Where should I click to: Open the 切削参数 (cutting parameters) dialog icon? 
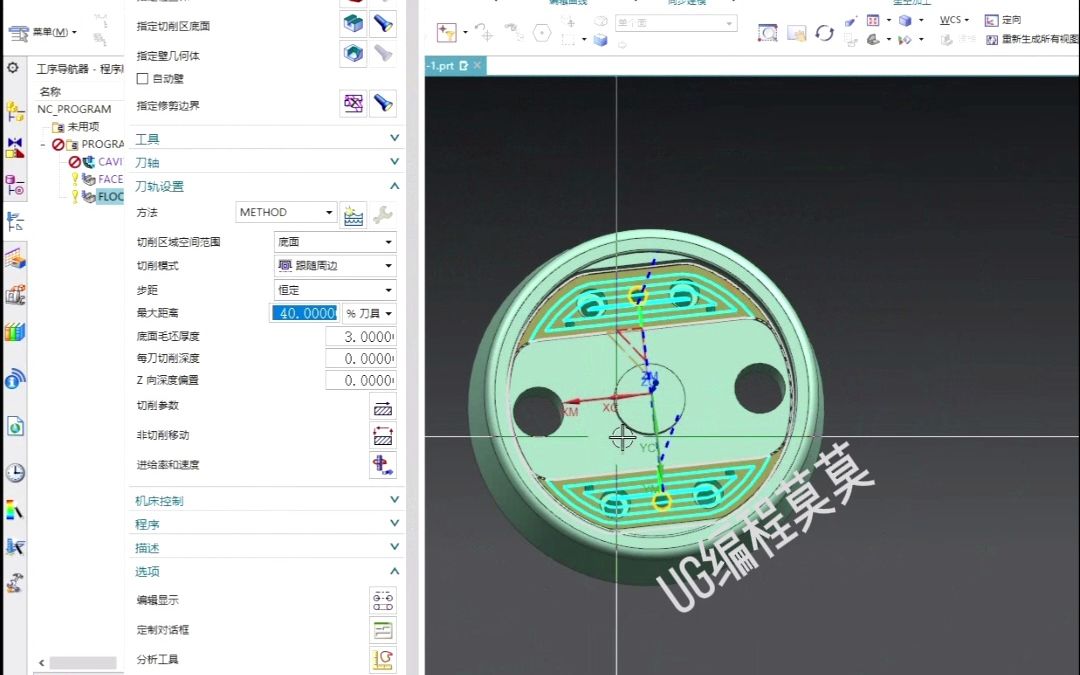pyautogui.click(x=382, y=406)
